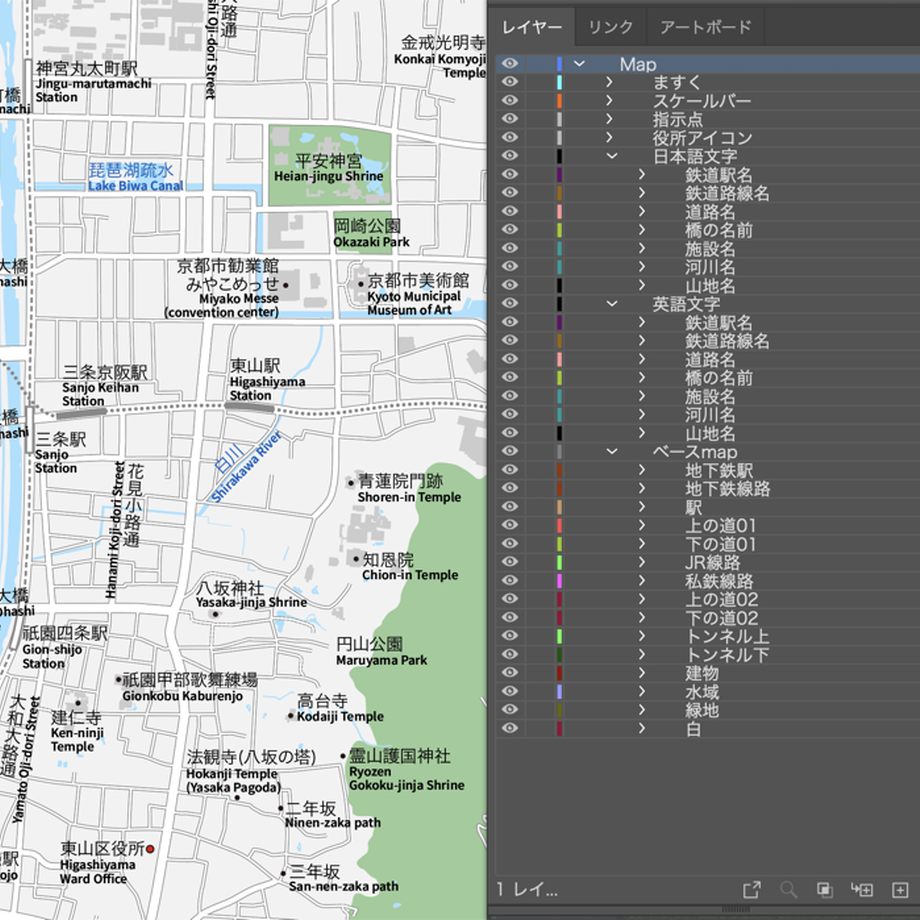Click the 'Chion-in Temple' map label
This screenshot has width=920, height=920.
coord(410,574)
